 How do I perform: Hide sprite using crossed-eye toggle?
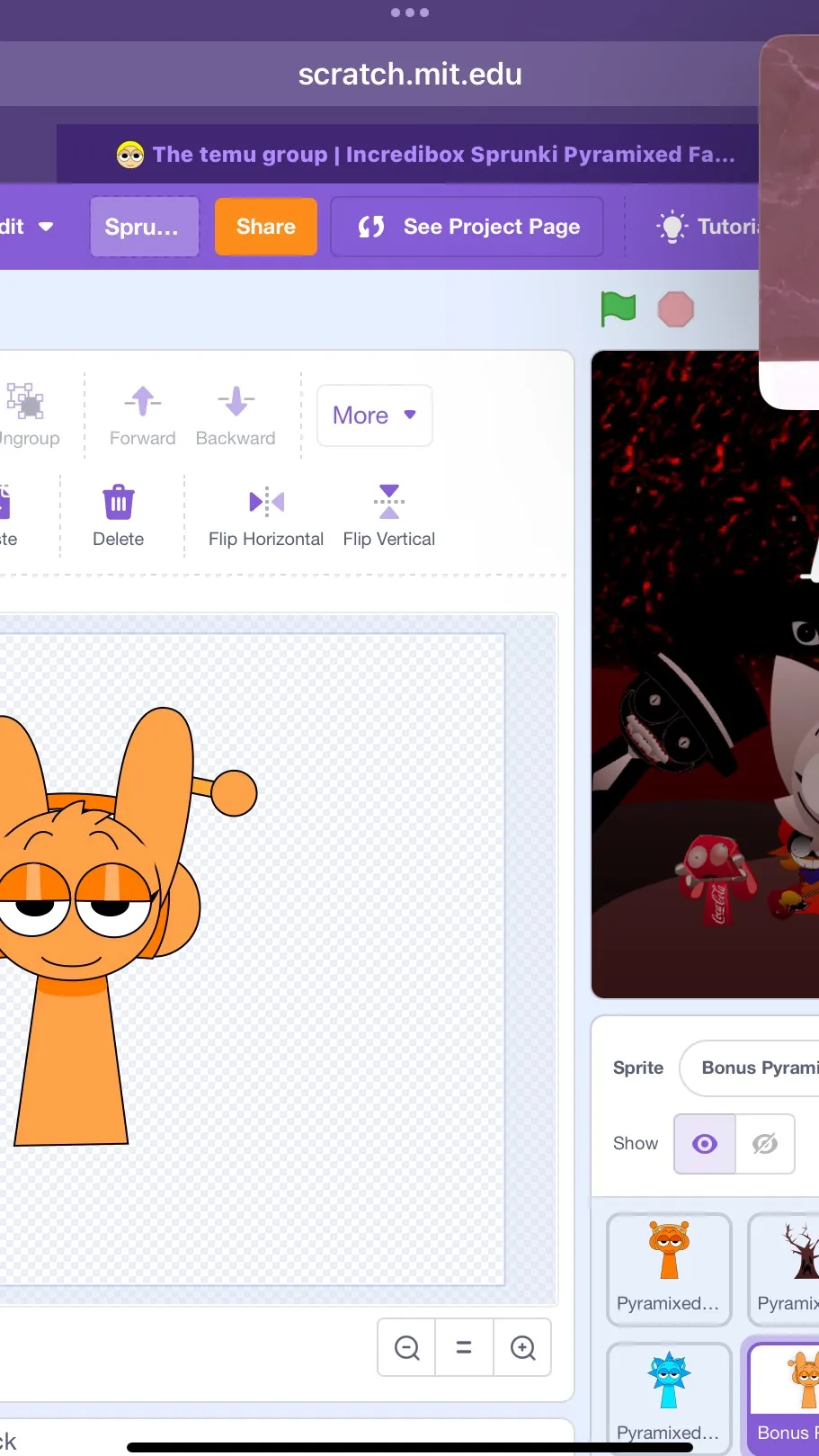765,1144
